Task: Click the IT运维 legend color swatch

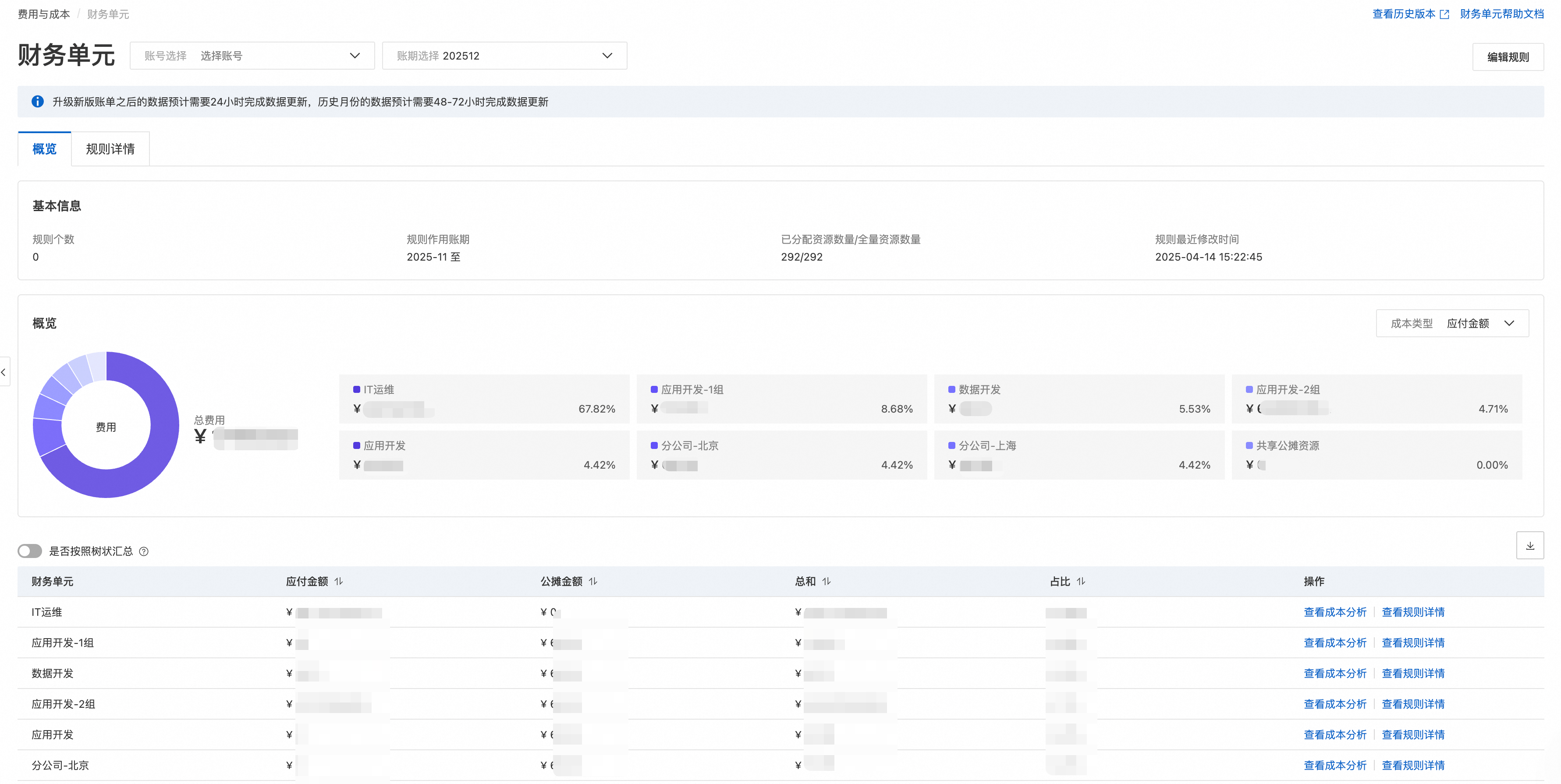Action: (356, 389)
